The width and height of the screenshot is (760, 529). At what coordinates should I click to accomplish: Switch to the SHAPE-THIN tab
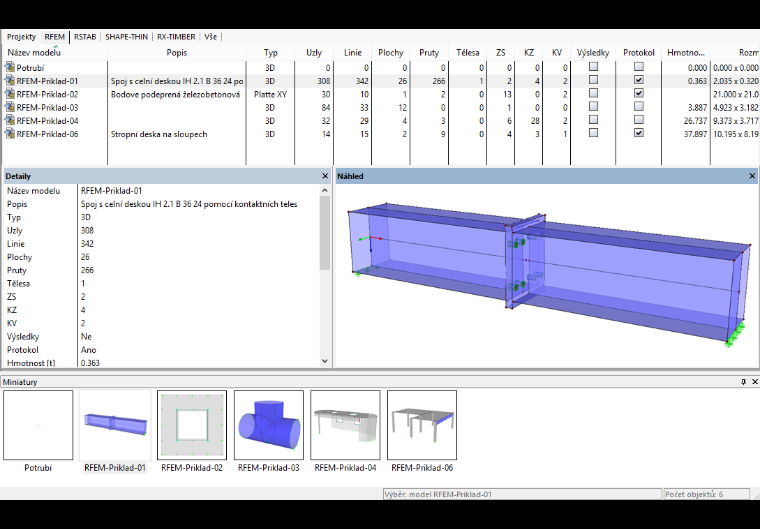pyautogui.click(x=127, y=37)
